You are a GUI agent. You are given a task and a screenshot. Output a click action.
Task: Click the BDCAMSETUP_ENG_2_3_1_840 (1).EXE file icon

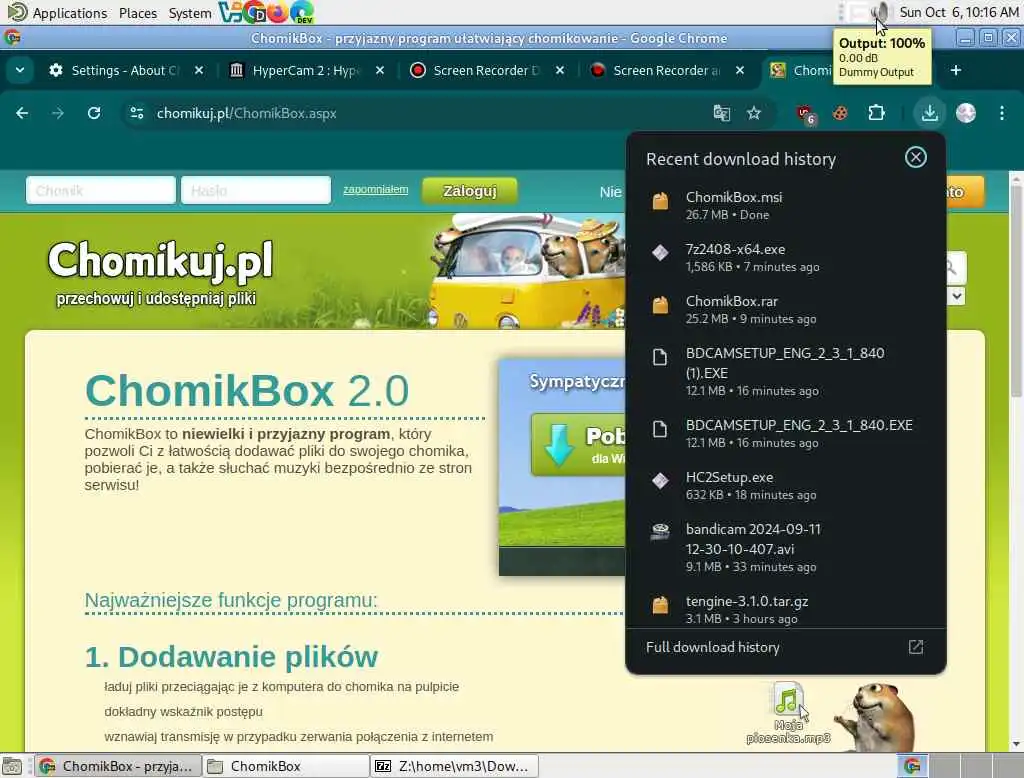click(660, 357)
